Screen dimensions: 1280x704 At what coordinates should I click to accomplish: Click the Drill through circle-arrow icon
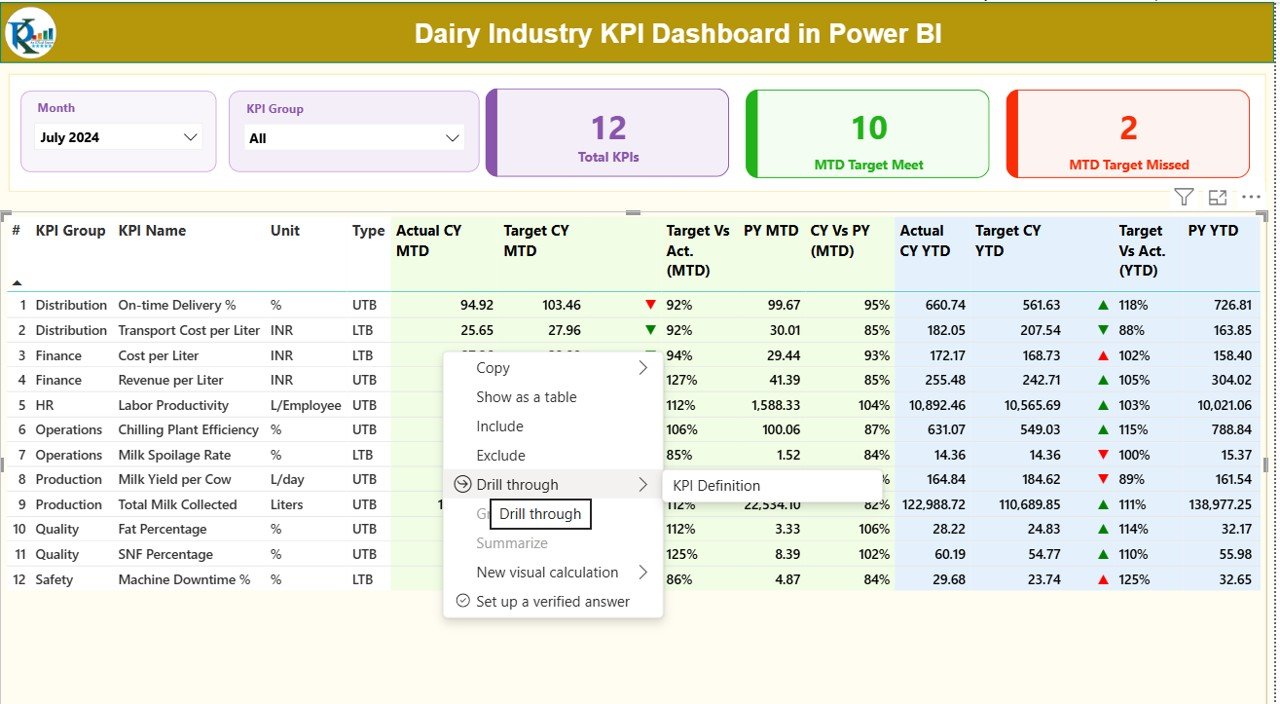tap(462, 484)
